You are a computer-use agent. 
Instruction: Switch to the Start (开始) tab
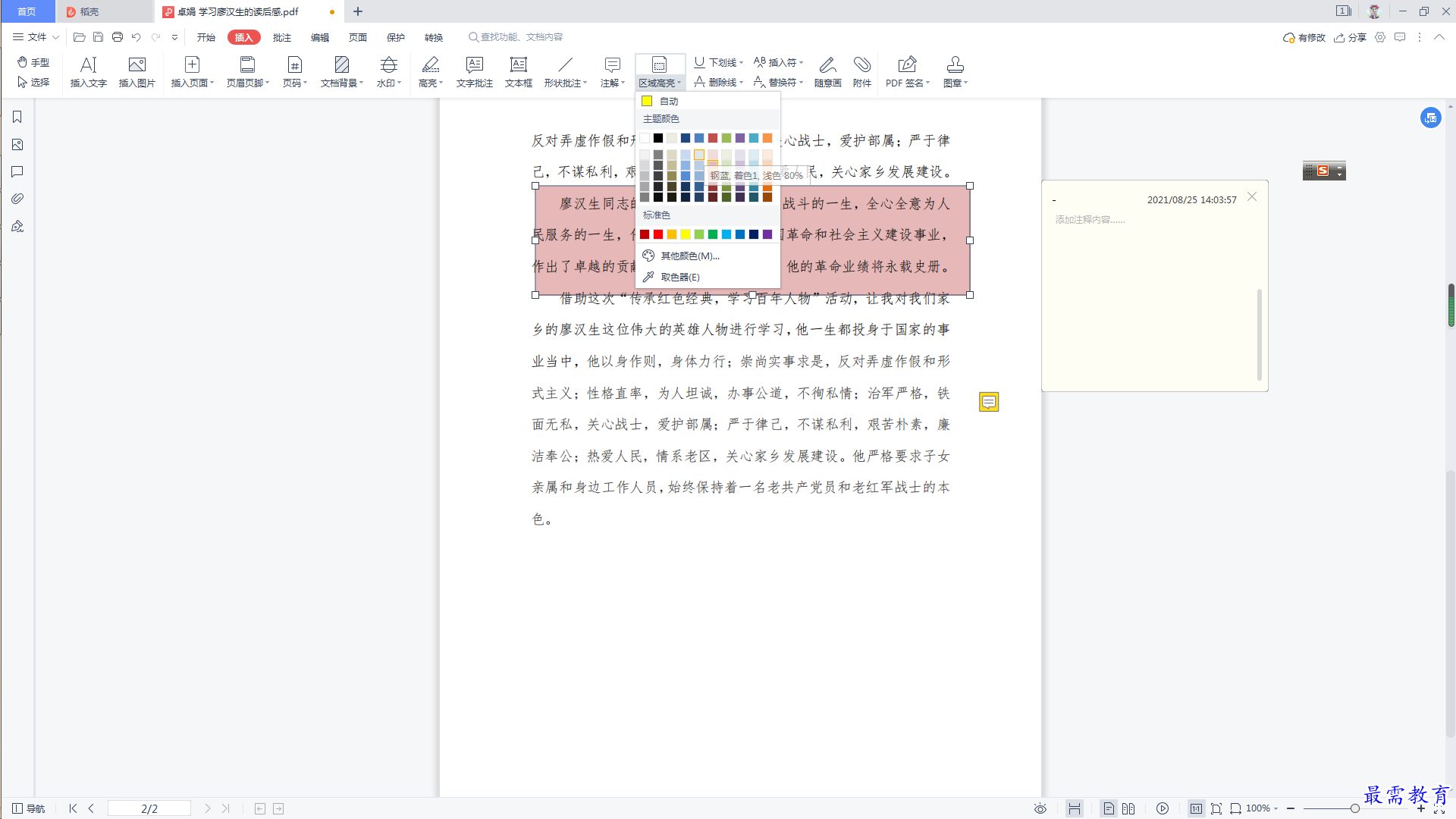[x=206, y=37]
